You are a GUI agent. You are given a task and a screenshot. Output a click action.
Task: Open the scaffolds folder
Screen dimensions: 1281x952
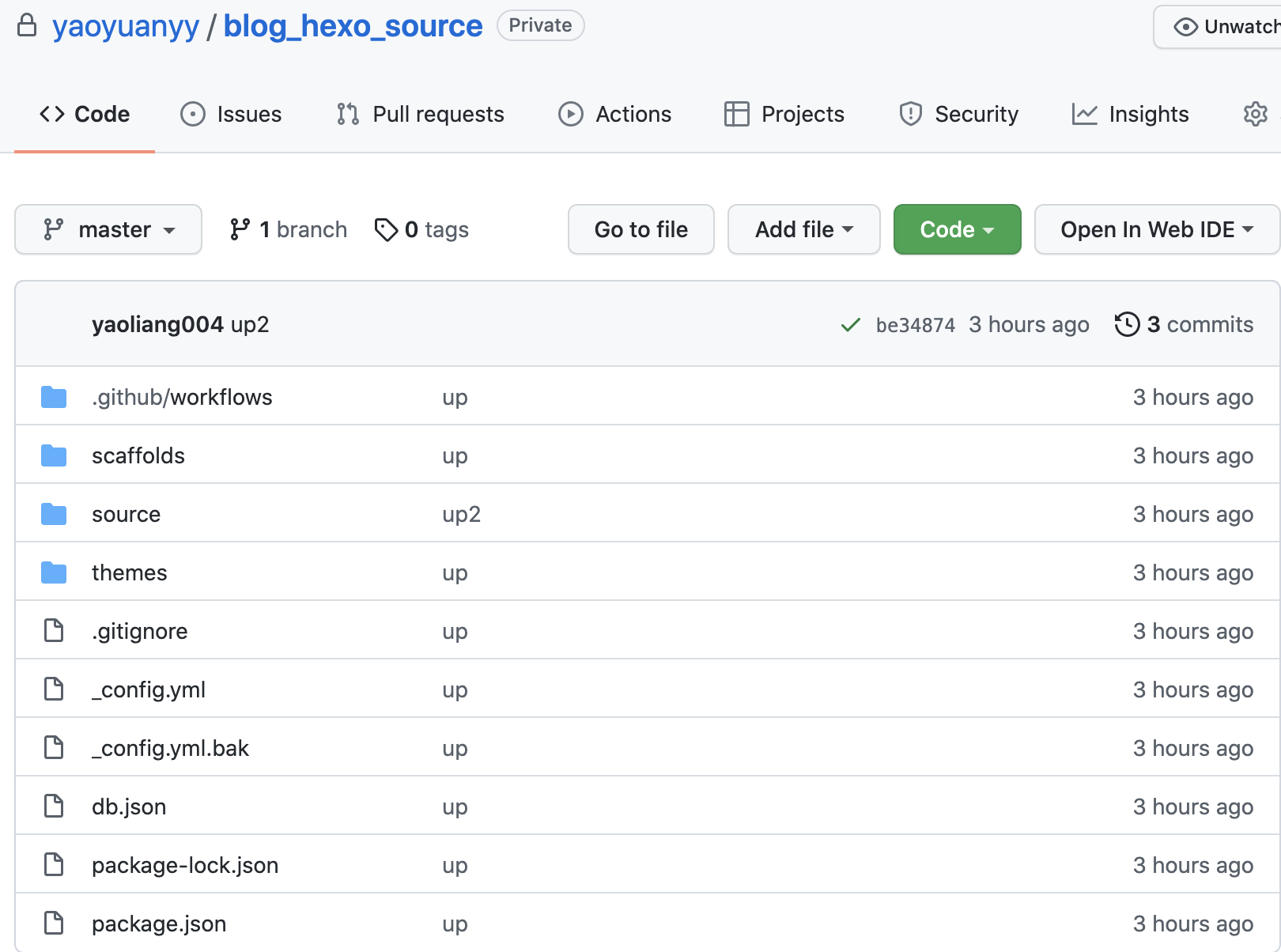(x=138, y=455)
